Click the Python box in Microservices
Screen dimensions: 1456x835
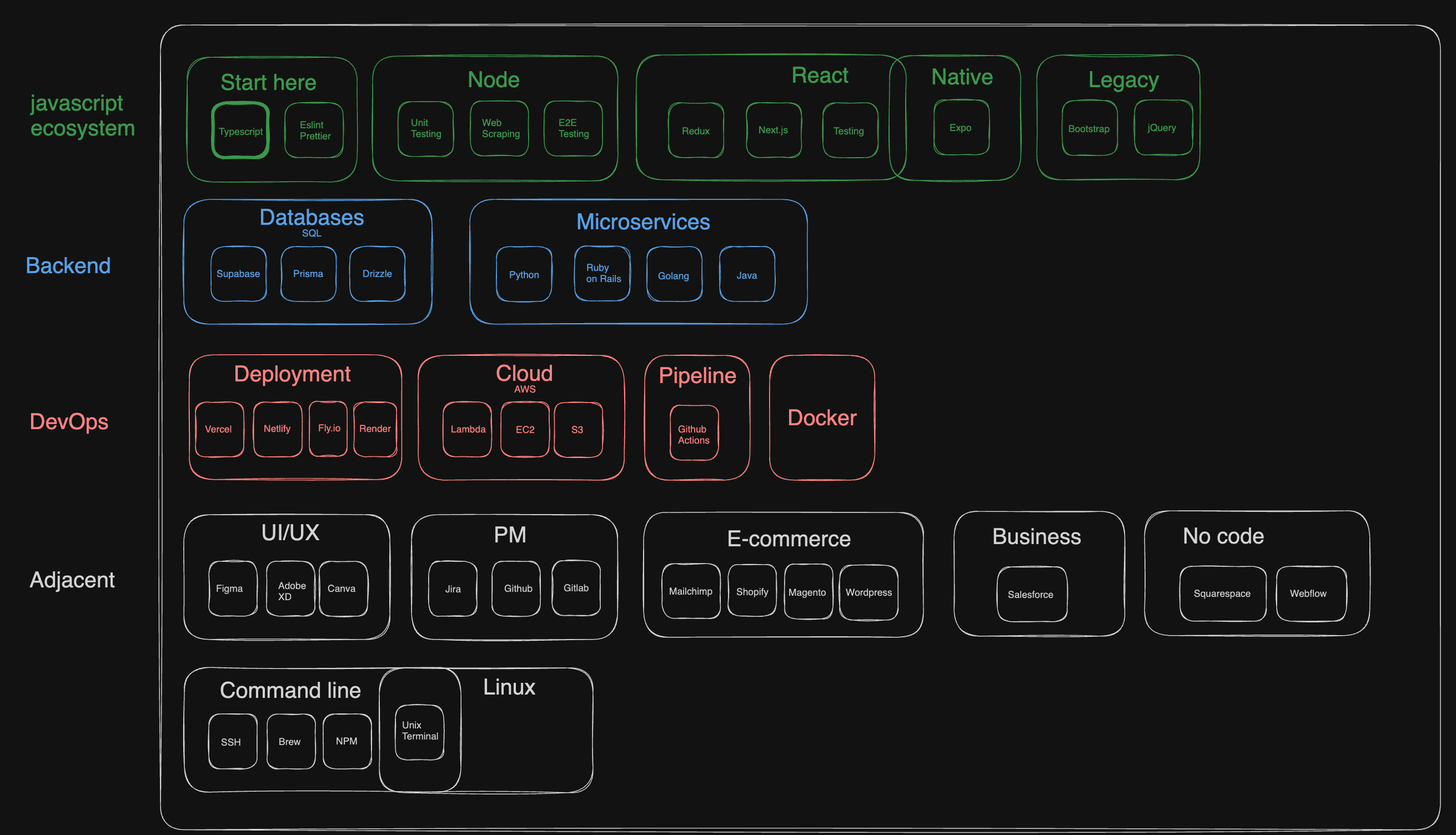click(524, 274)
